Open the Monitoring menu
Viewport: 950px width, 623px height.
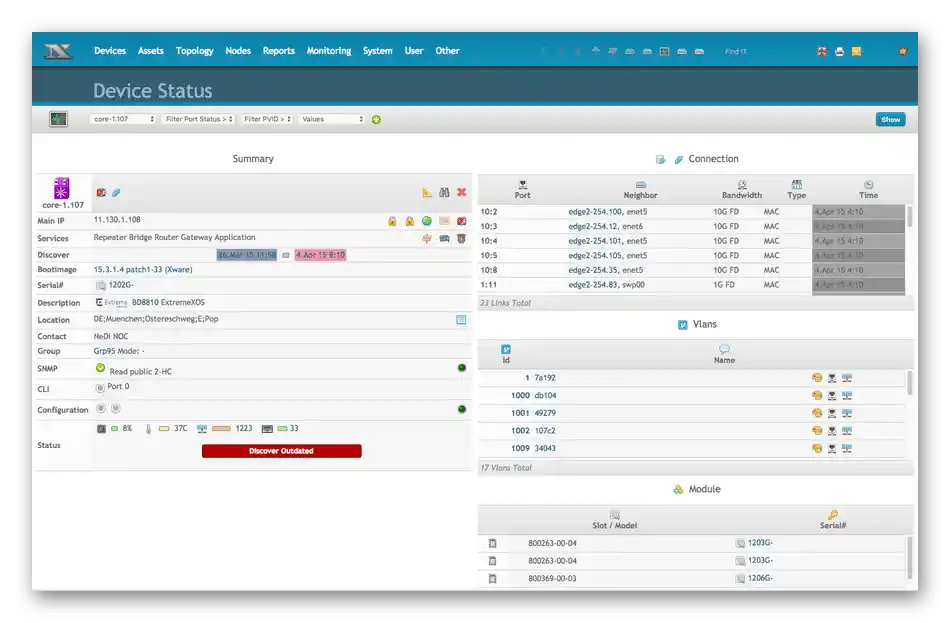(x=328, y=51)
